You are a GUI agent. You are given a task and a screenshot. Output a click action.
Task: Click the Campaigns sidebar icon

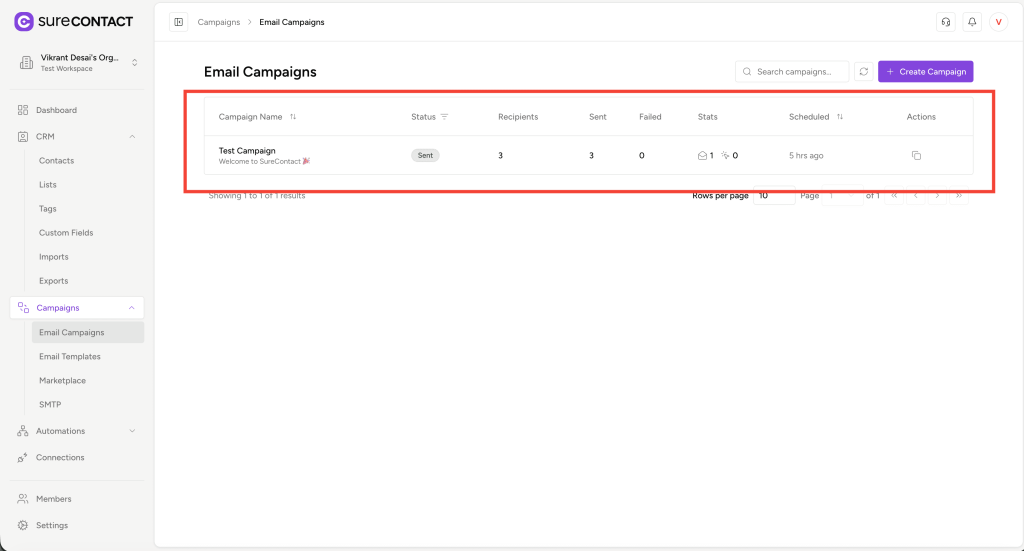click(24, 307)
